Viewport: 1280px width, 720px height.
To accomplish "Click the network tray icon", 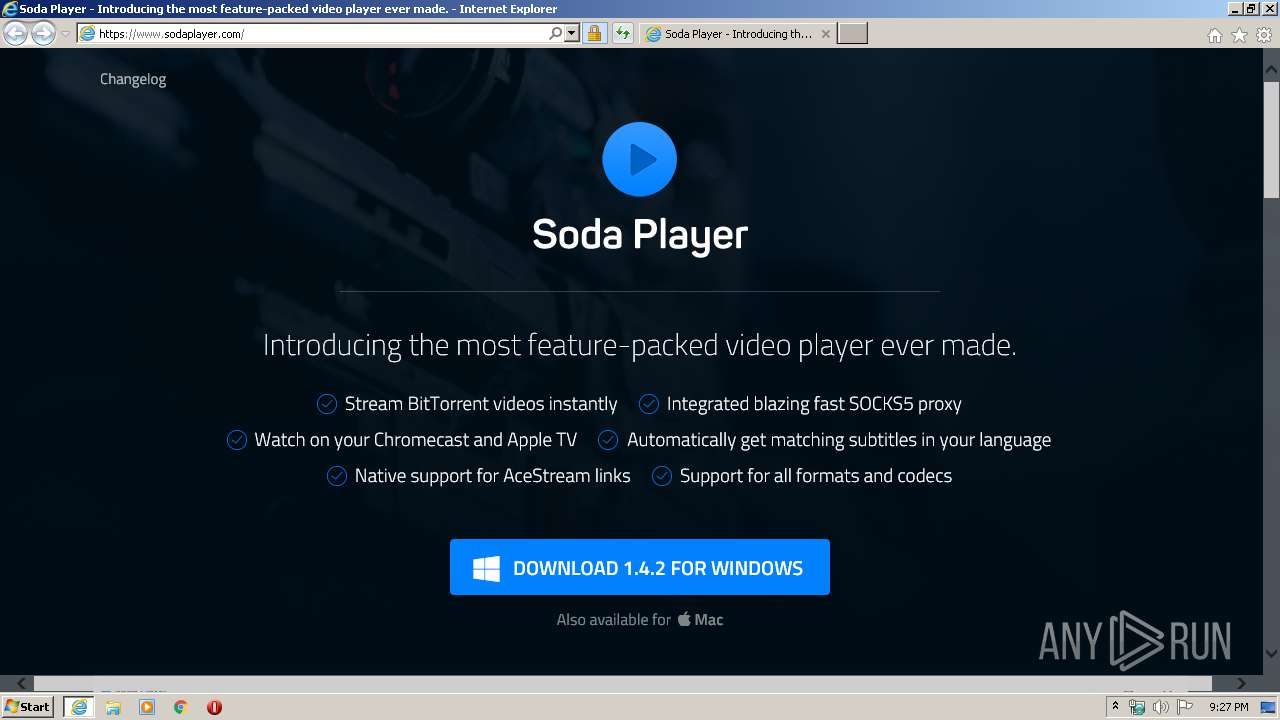I will click(x=1137, y=707).
